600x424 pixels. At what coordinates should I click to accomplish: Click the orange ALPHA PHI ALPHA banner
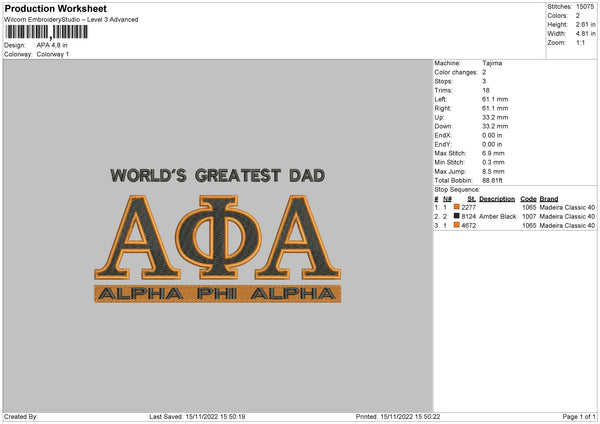[x=217, y=293]
